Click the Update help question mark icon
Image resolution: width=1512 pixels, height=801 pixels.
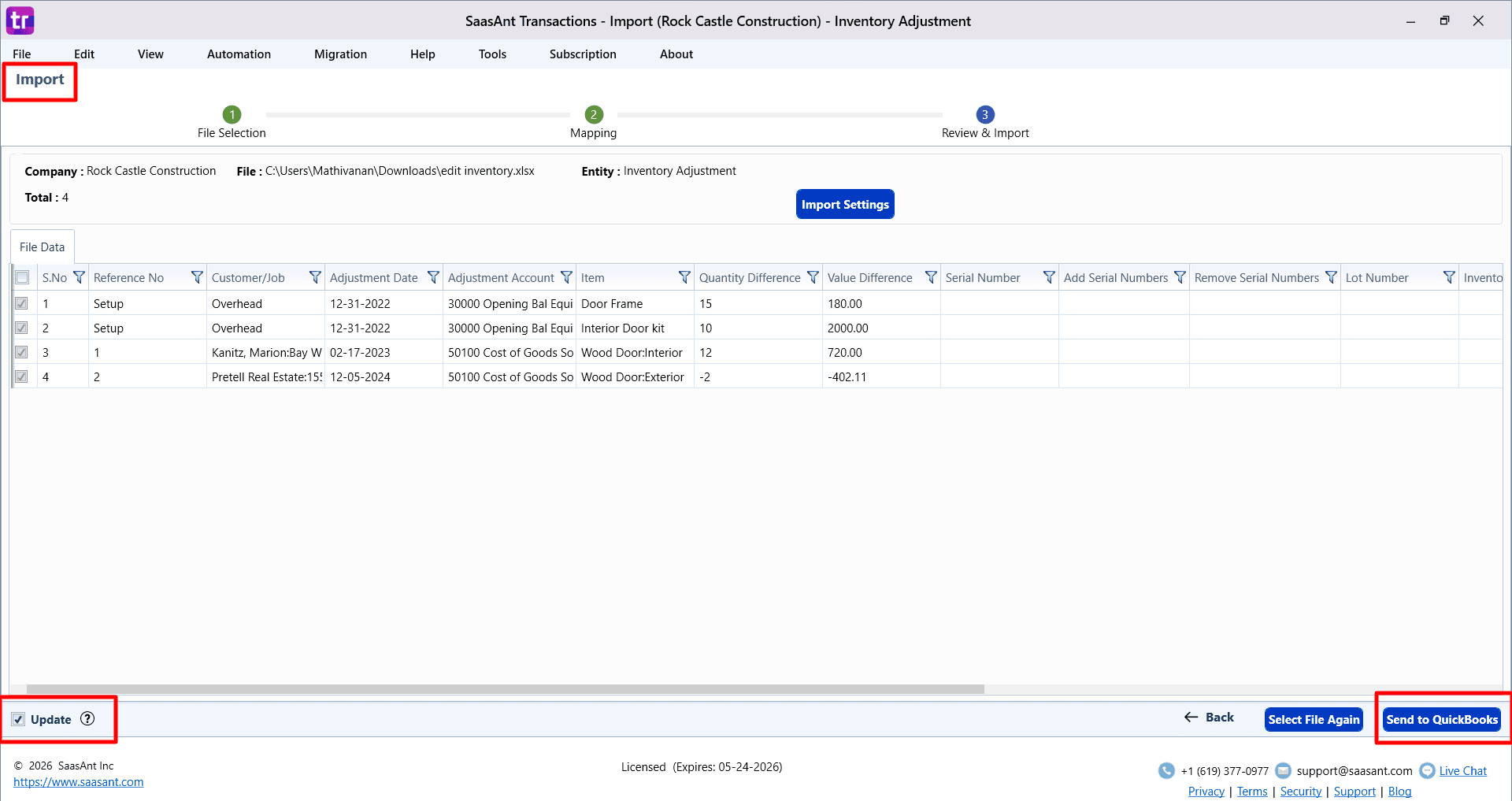[x=87, y=718]
